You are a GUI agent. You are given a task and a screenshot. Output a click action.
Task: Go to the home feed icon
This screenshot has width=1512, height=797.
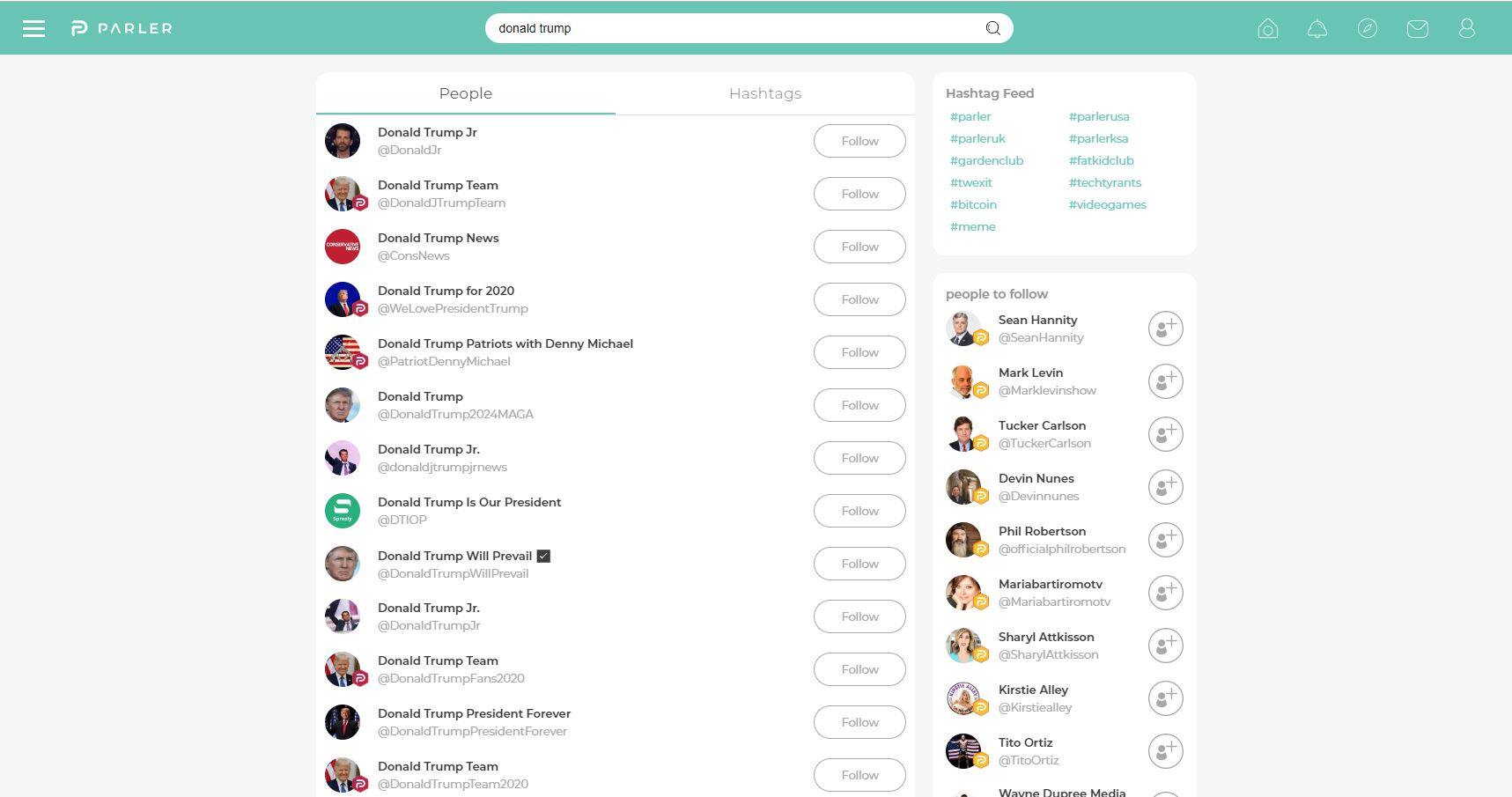[1267, 29]
